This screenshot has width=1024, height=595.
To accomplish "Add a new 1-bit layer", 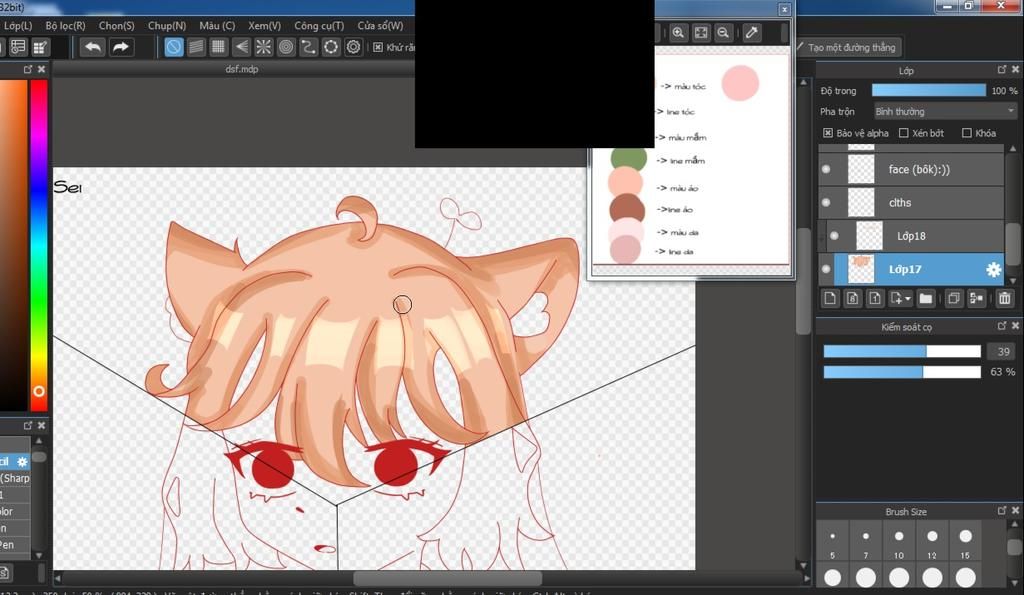I will (874, 298).
